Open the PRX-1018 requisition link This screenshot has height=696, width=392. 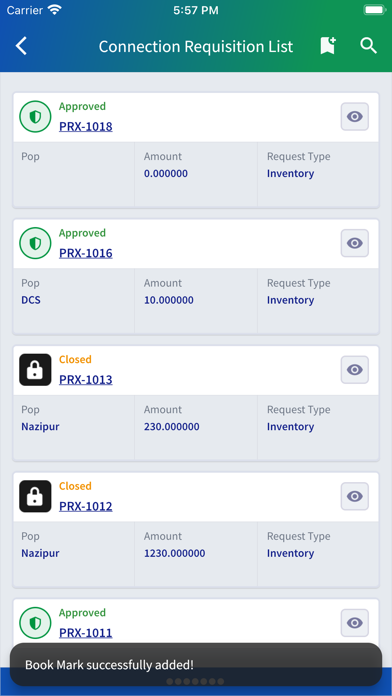pyautogui.click(x=86, y=127)
